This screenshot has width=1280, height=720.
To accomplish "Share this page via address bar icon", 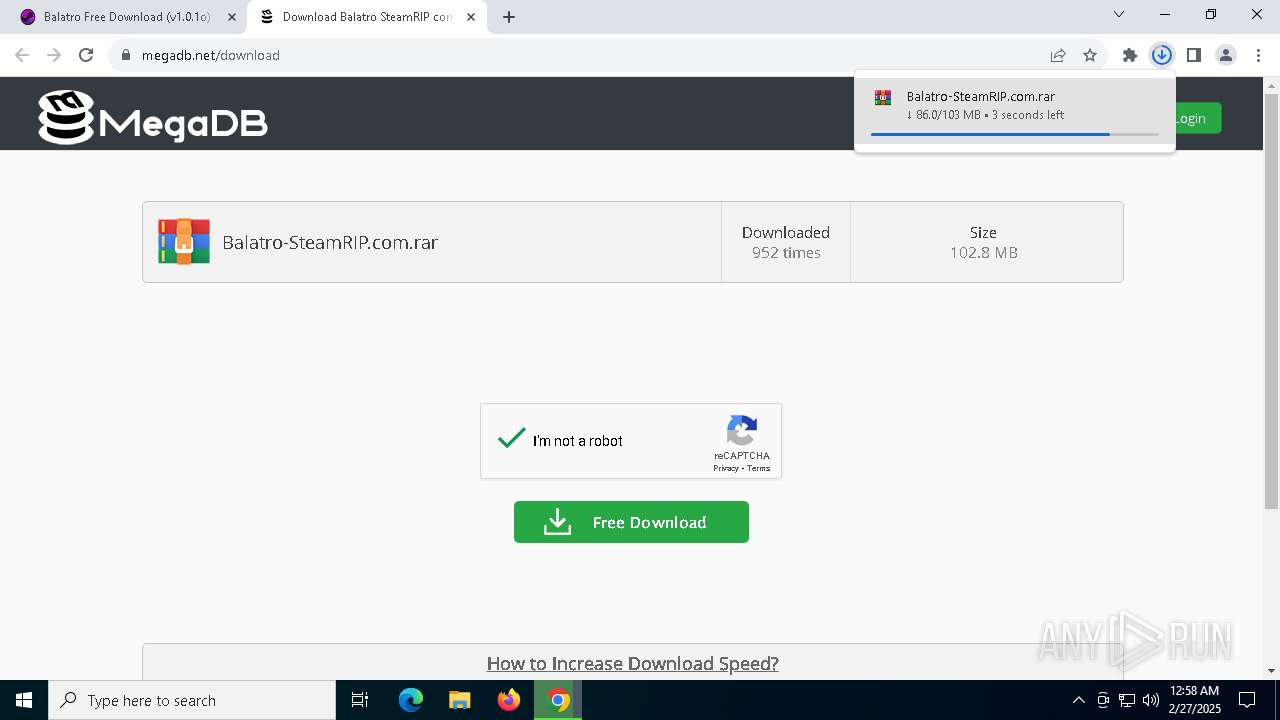I will click(x=1058, y=55).
